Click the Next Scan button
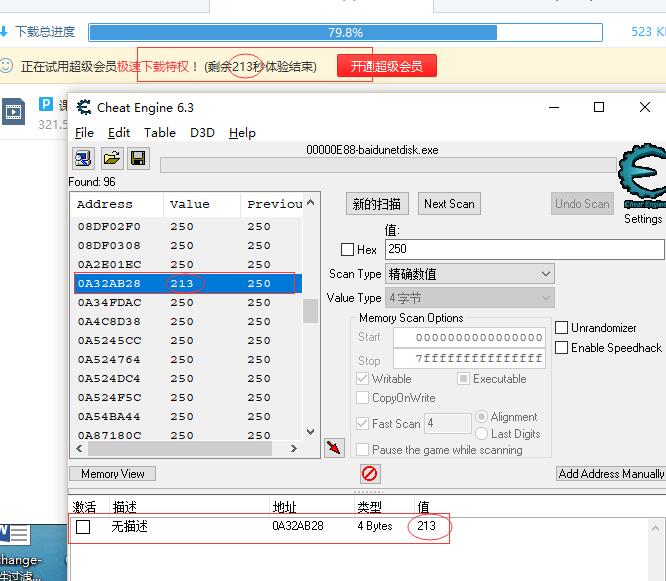This screenshot has height=581, width=666. (x=449, y=204)
